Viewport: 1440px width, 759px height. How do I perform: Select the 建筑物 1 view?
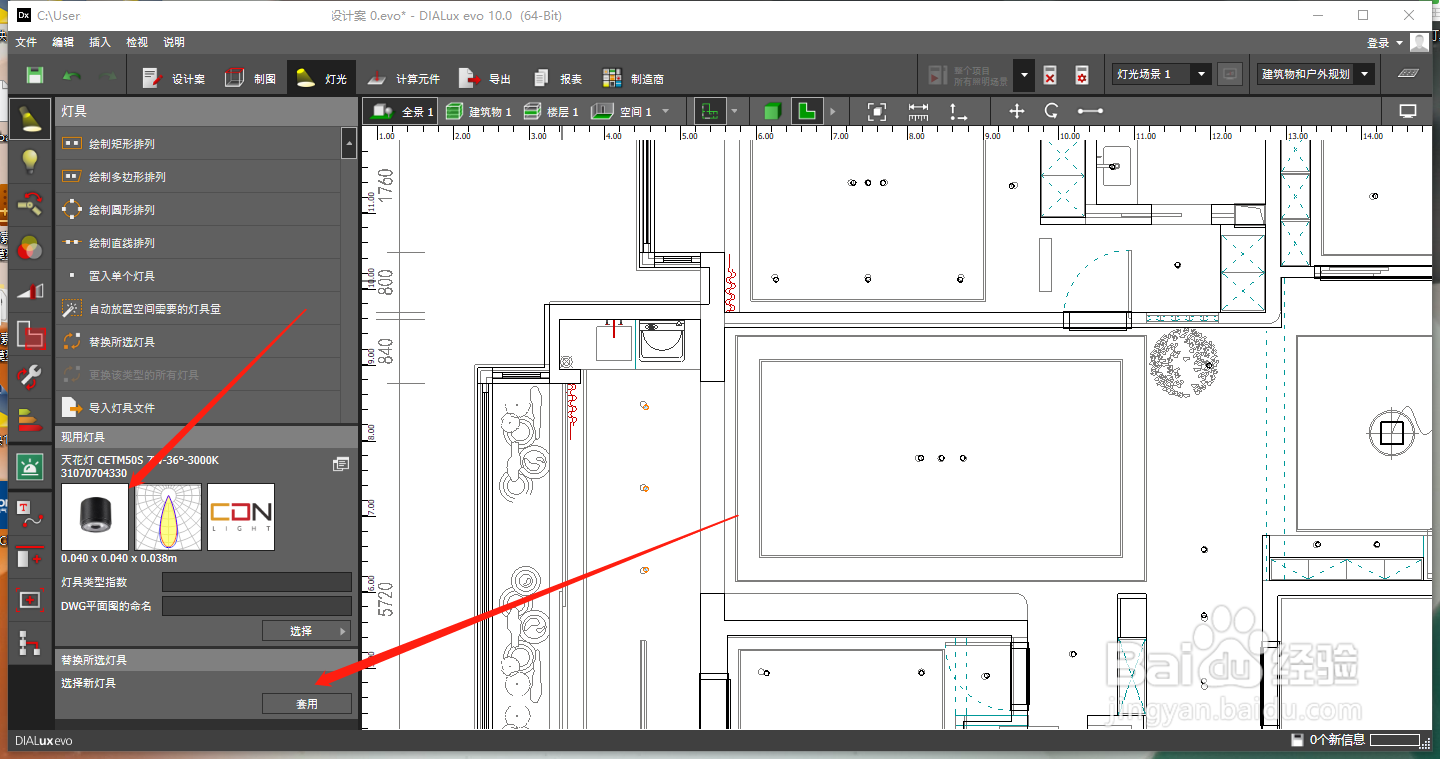coord(478,112)
